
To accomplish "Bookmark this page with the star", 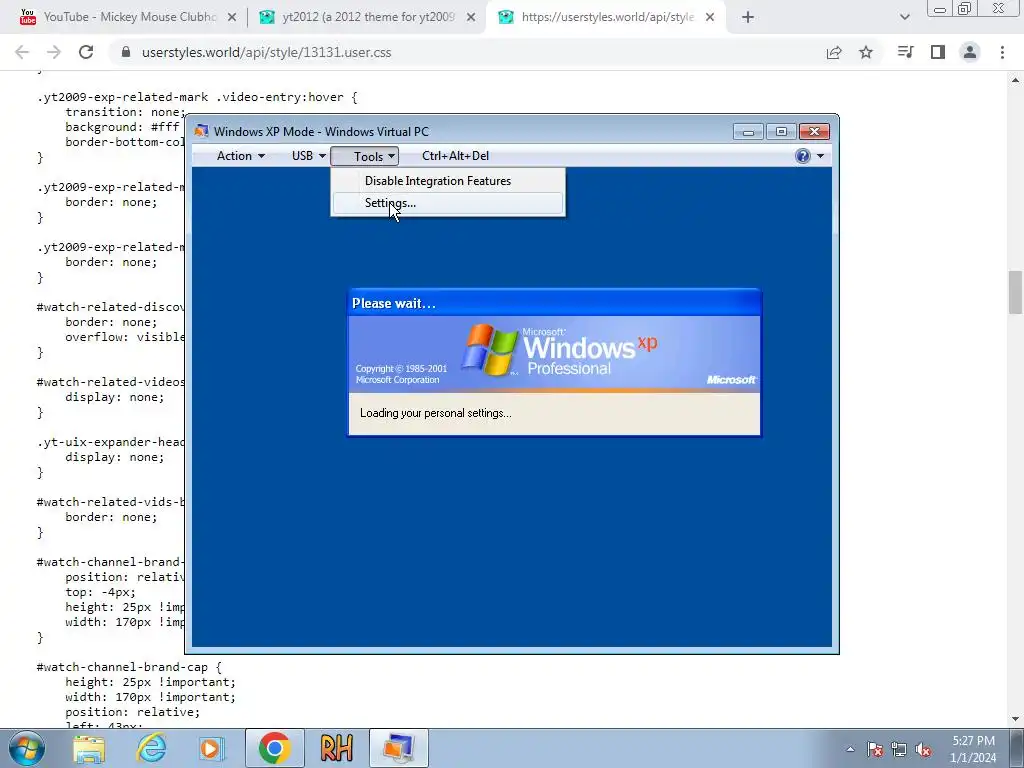I will click(x=866, y=52).
